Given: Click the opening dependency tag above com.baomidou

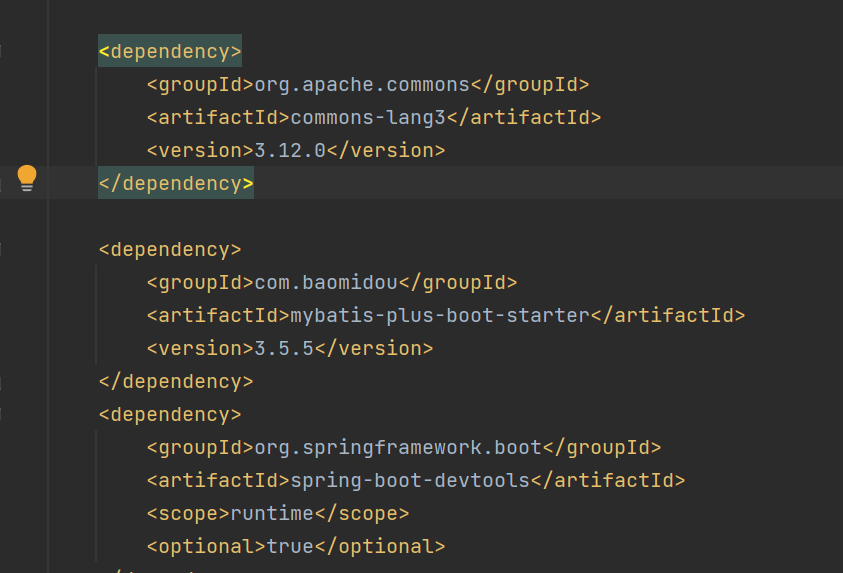Looking at the screenshot, I should coord(170,249).
